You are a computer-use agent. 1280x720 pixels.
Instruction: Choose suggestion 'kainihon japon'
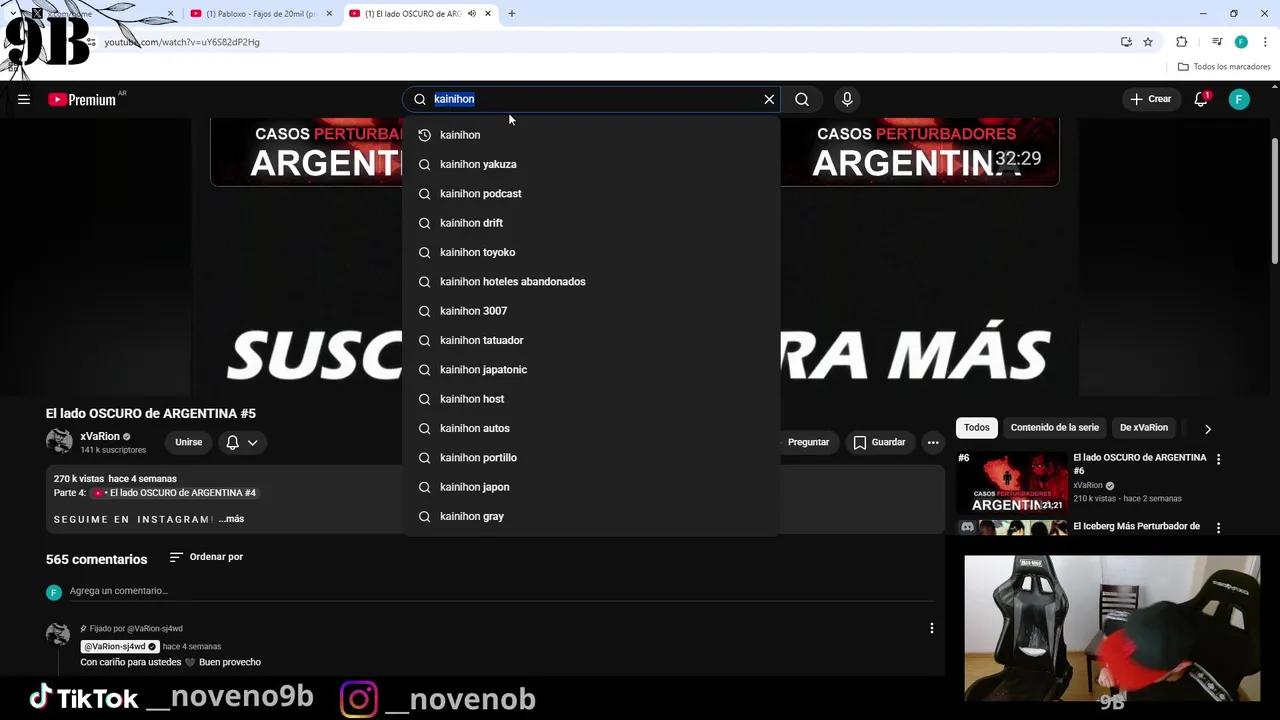tap(591, 487)
